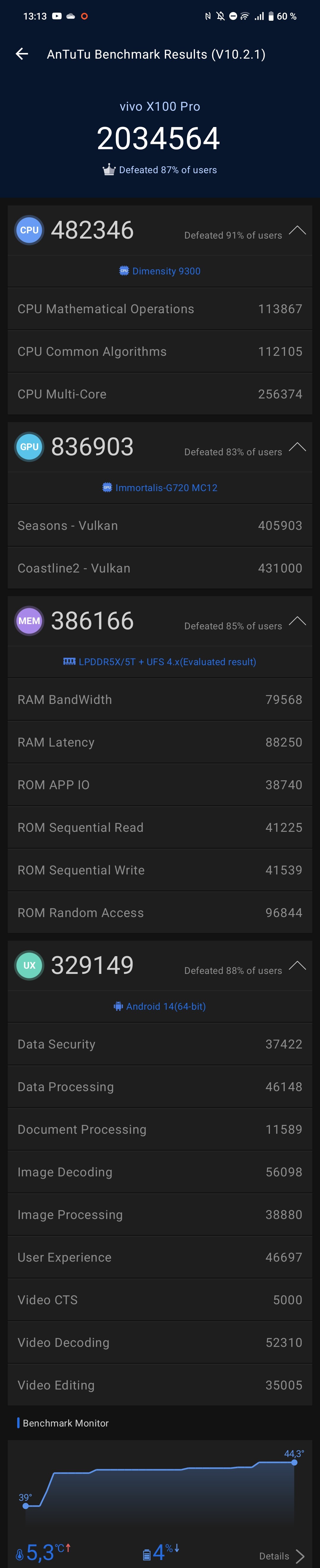
Task: Collapse the MEM score section
Action: point(297,621)
